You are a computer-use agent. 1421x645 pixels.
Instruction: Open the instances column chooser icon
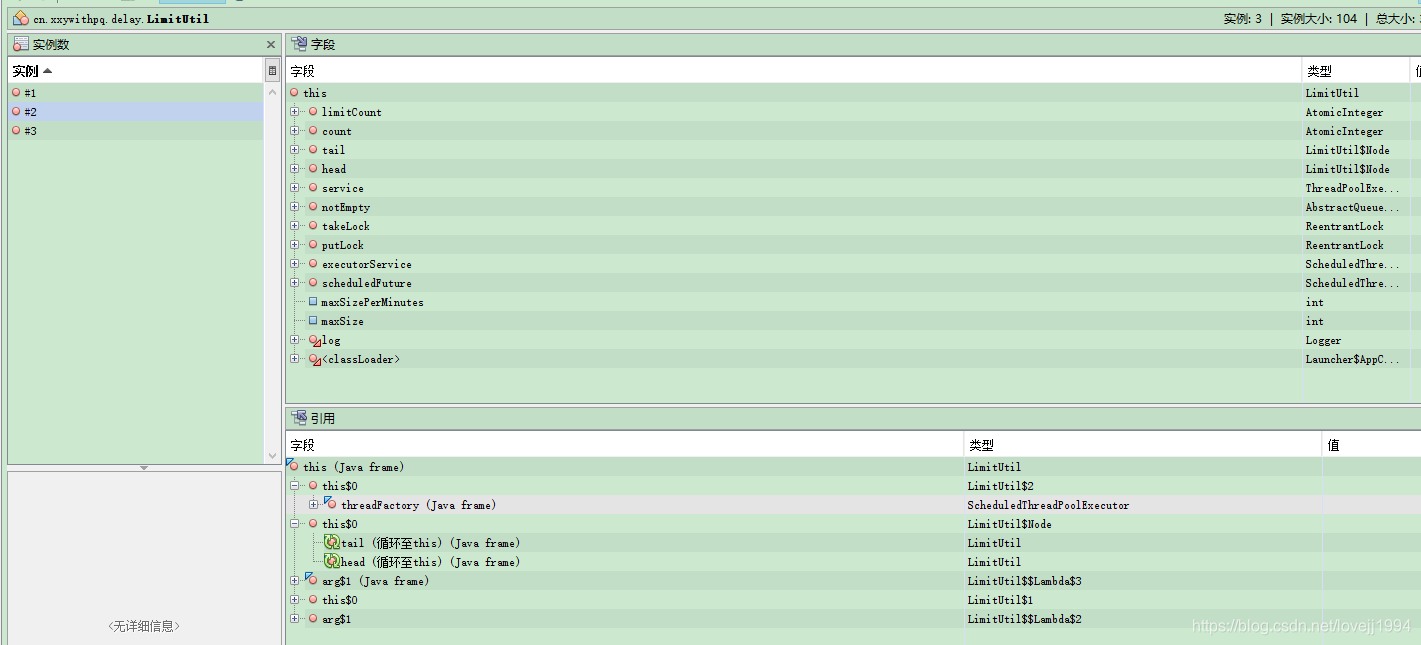coord(272,71)
